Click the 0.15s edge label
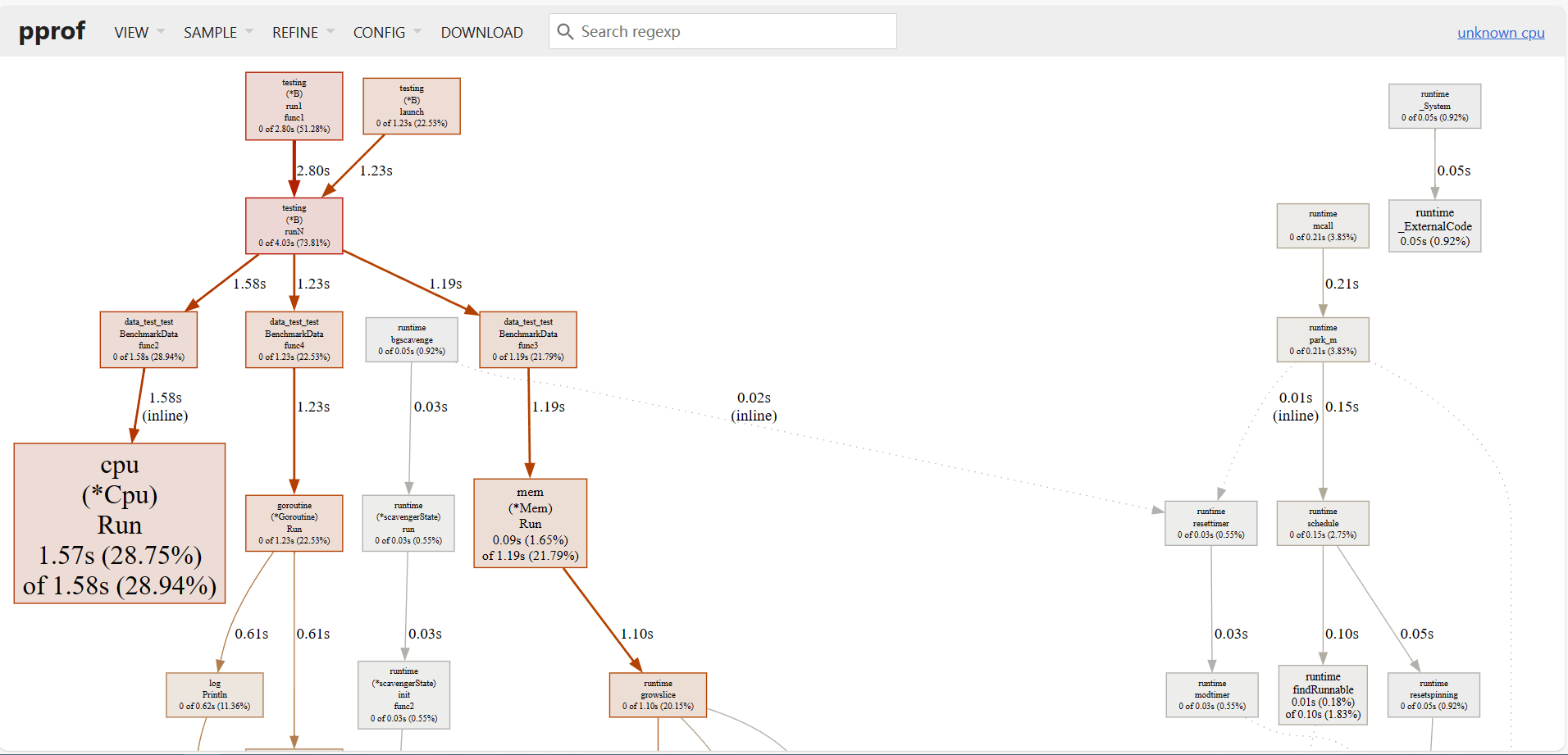Screen dimensions: 1568x755 1342,407
